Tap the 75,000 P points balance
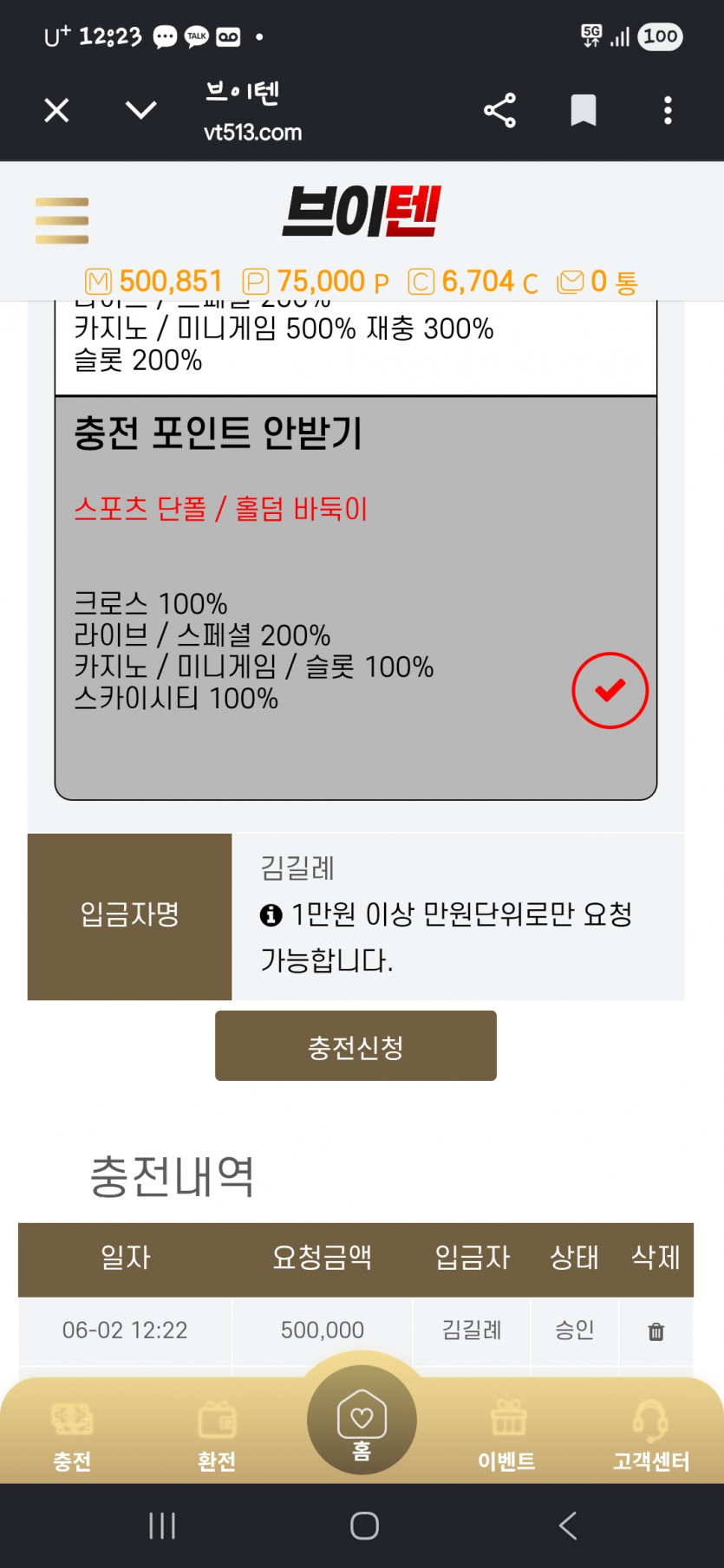 pos(316,282)
